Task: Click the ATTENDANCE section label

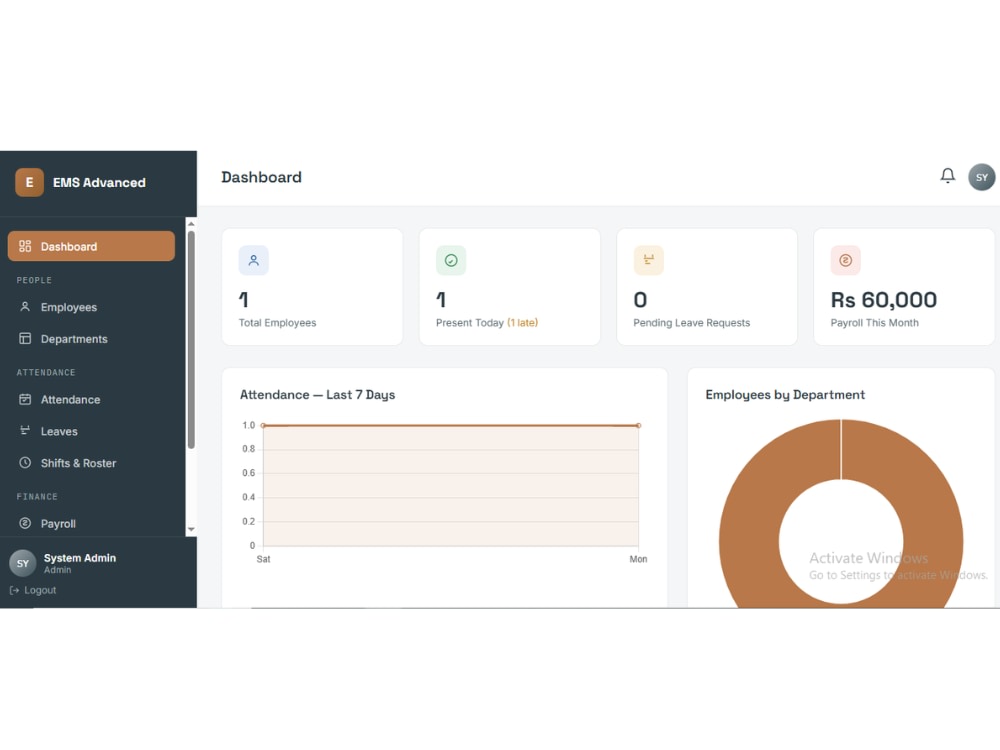Action: click(x=46, y=372)
